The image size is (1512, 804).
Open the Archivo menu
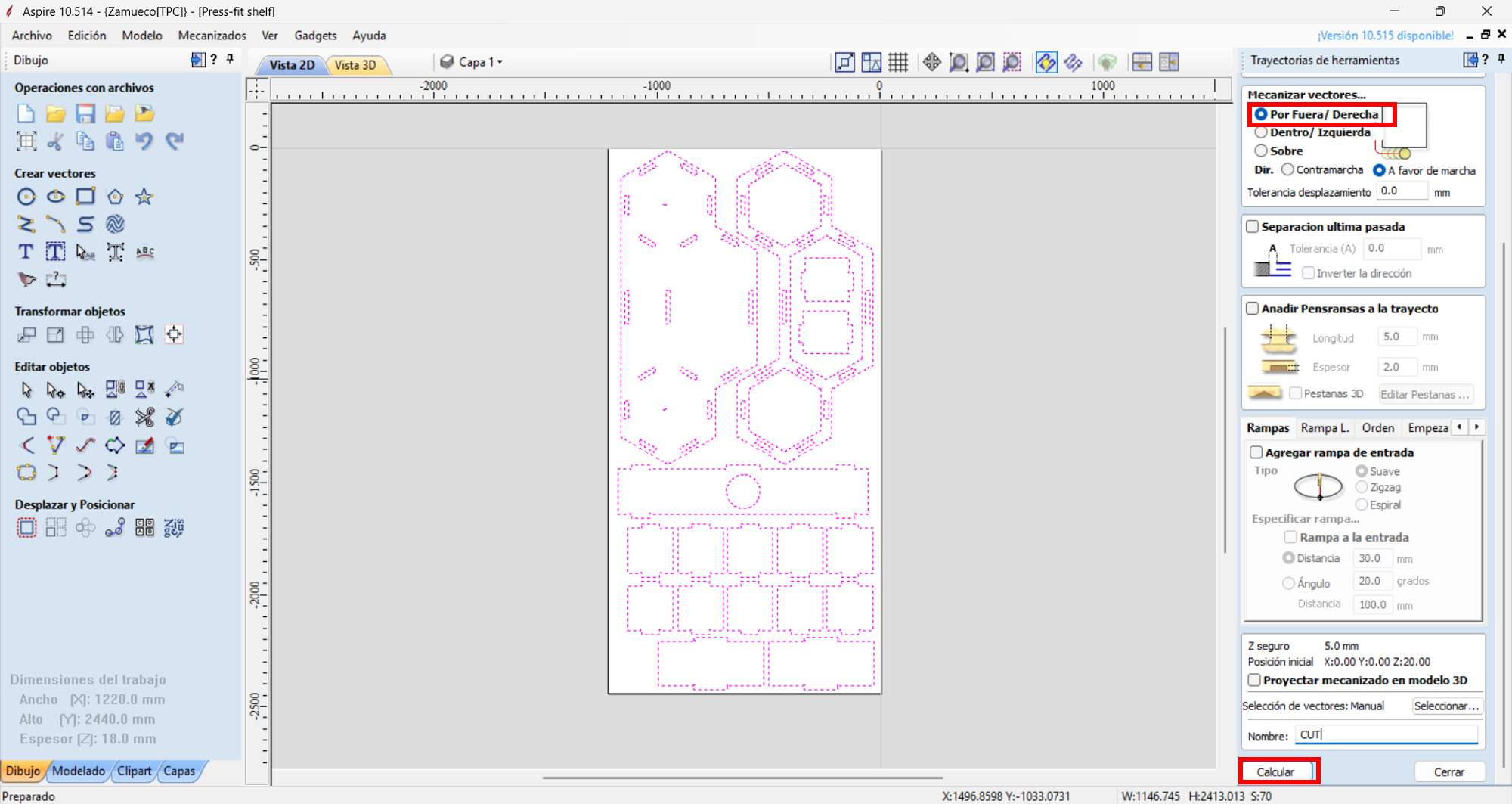point(32,36)
